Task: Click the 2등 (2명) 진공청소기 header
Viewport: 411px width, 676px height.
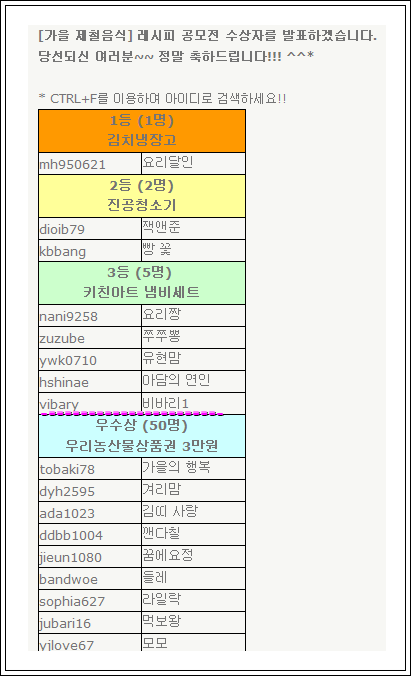Action: [142, 196]
